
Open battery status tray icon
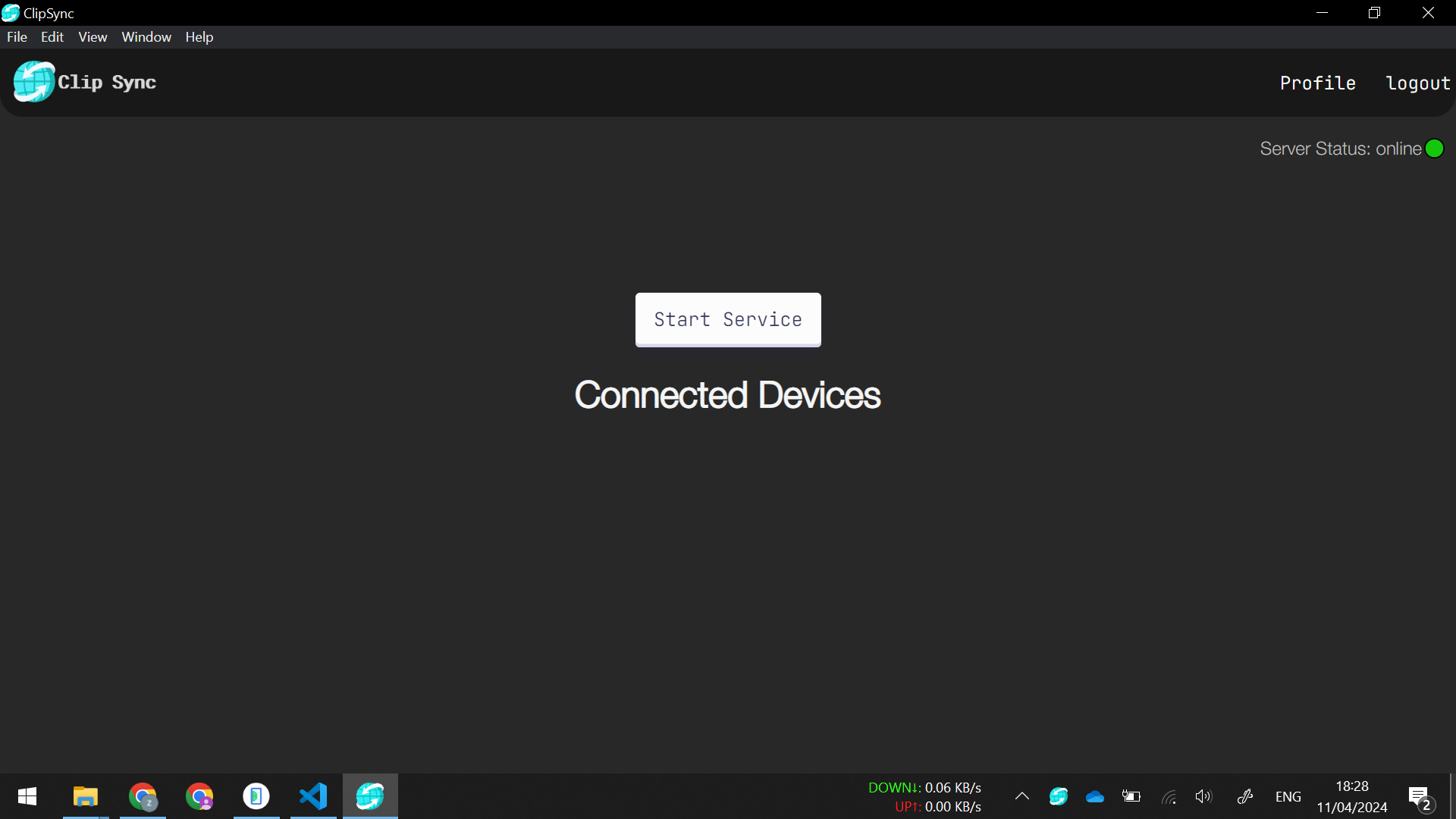[1131, 796]
